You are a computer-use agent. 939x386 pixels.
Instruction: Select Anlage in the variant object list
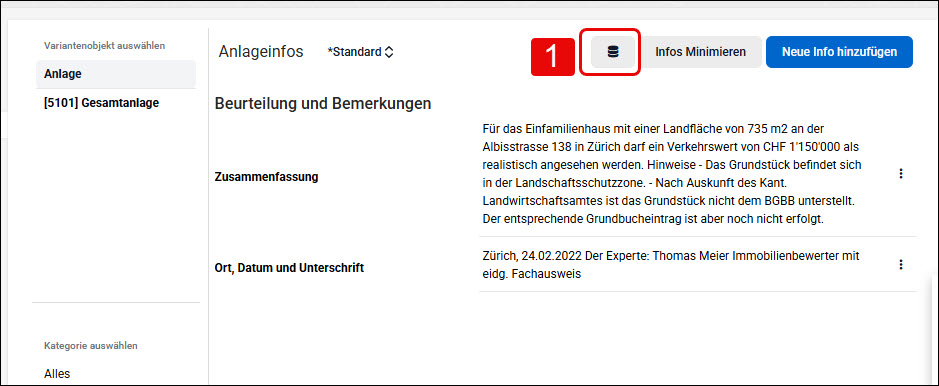pos(116,74)
